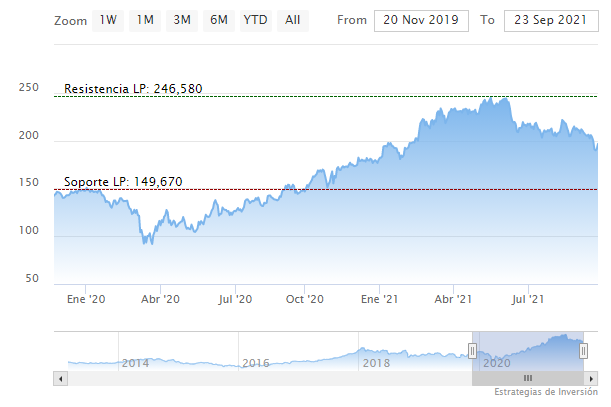611x407 pixels.
Task: Apply the YTD zoom range
Action: pyautogui.click(x=255, y=20)
